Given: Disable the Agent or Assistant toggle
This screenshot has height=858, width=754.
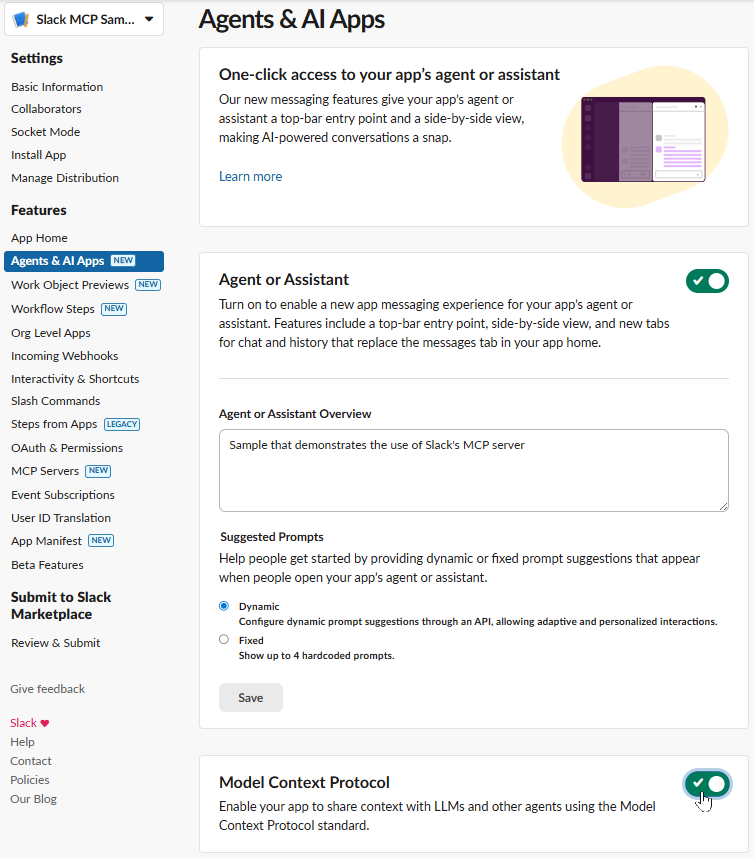Looking at the screenshot, I should pos(707,281).
